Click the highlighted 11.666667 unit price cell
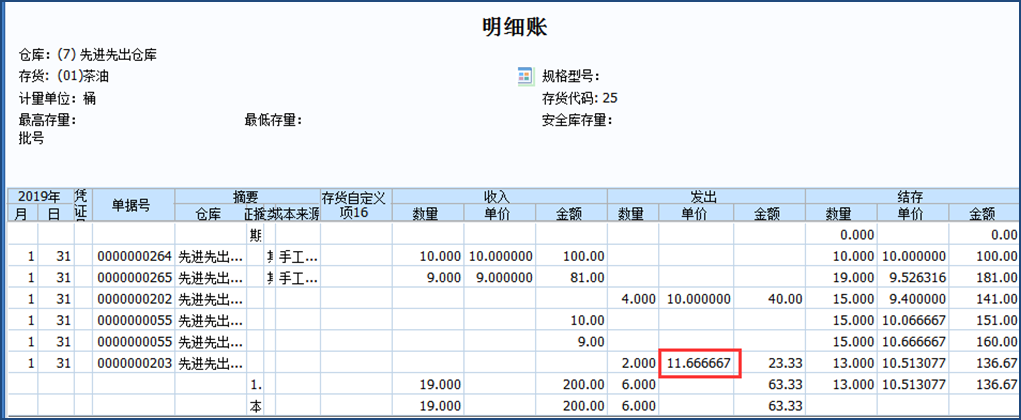The image size is (1021, 420). click(x=699, y=362)
